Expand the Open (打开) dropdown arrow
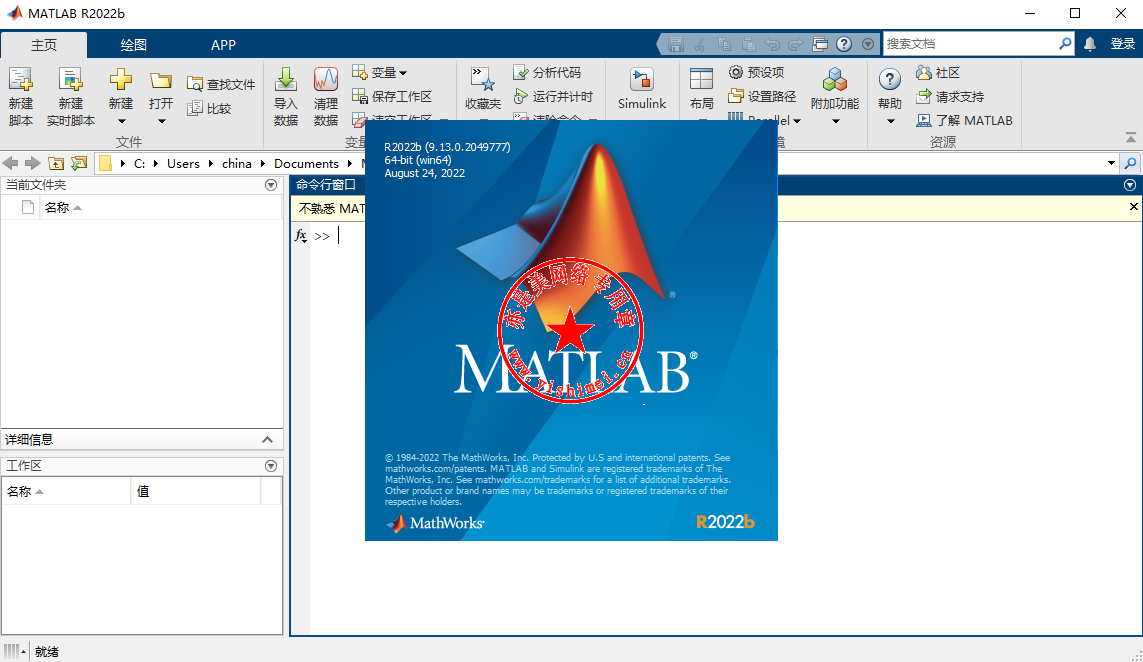 (x=162, y=121)
